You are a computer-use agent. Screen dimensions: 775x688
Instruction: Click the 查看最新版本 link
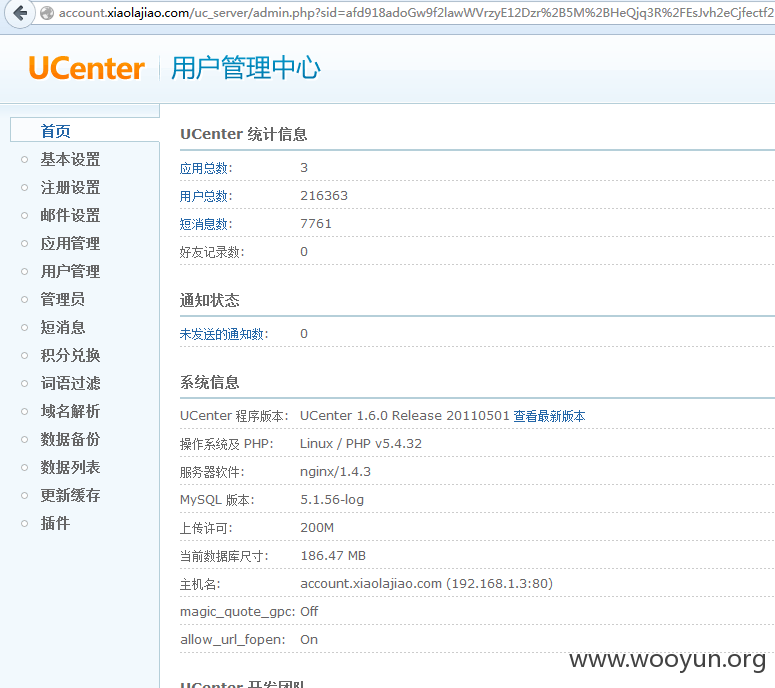coord(549,416)
